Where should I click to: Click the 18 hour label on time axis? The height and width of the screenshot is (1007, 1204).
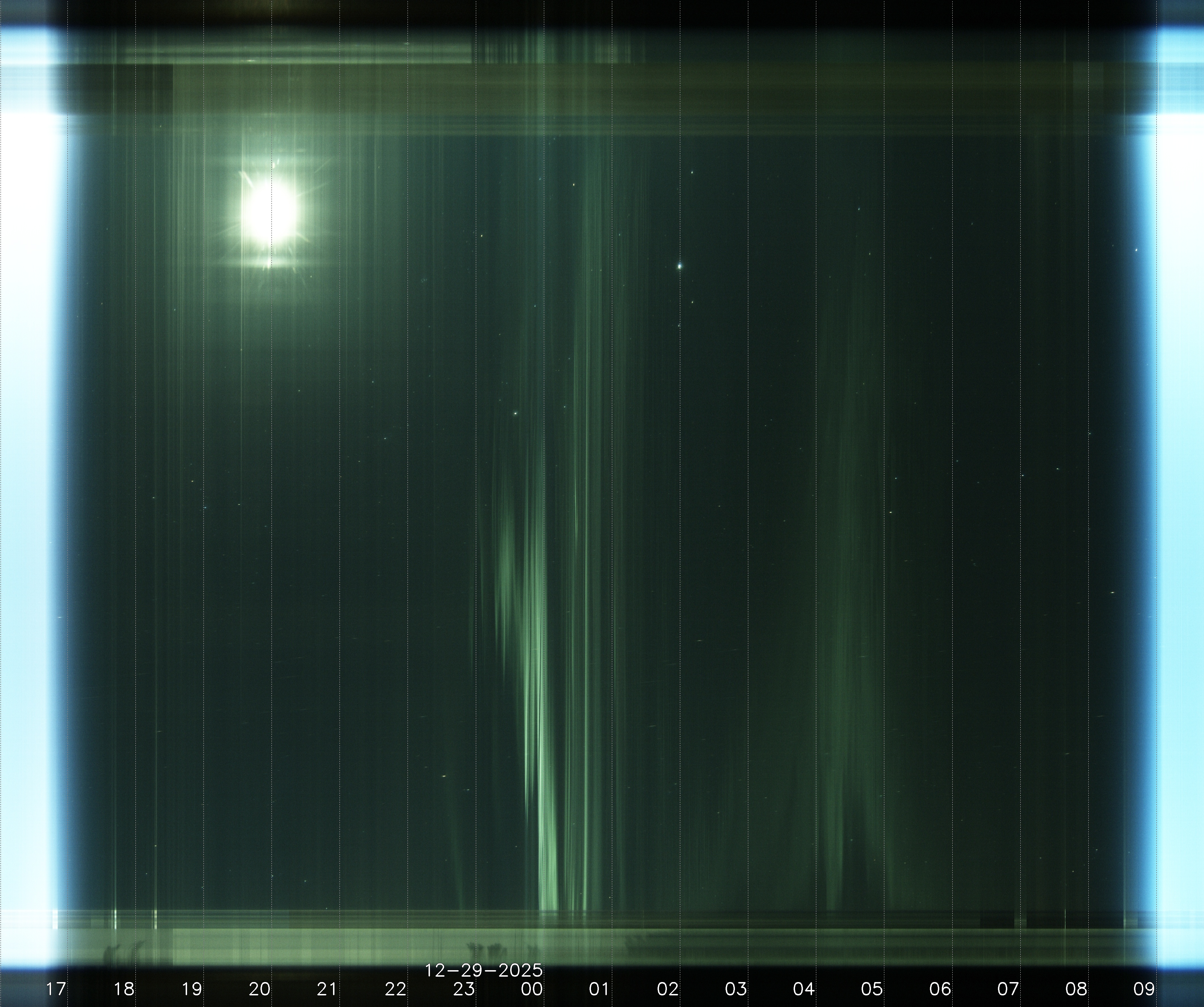tap(124, 989)
